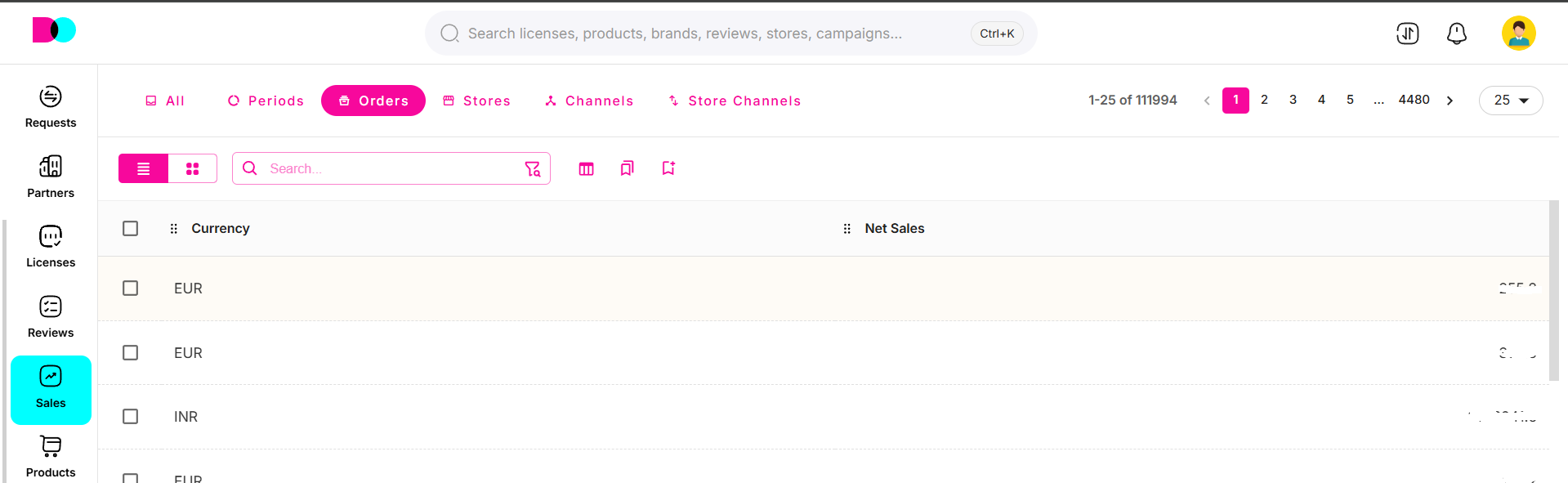1568x483 pixels.
Task: Click the table vertical scrollbar
Action: point(1554,290)
